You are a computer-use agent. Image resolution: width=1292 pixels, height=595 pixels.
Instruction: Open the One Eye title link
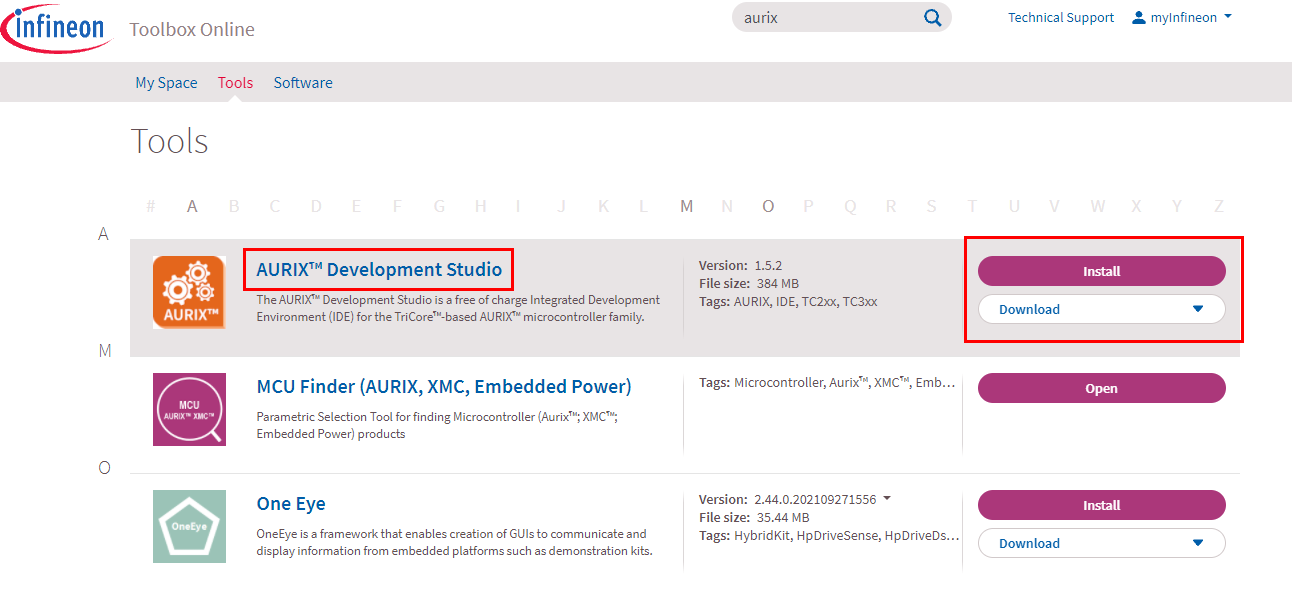(x=291, y=503)
